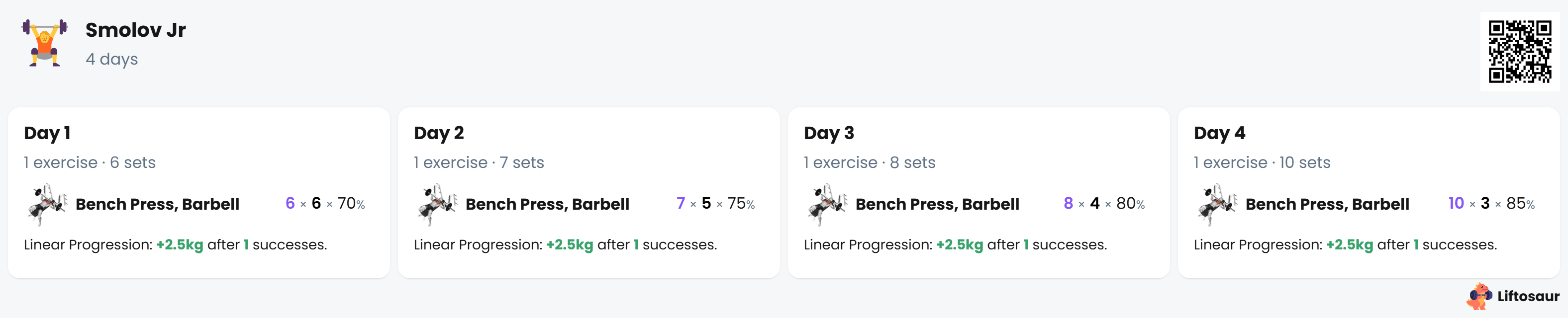Click Day 3 bench press exercise icon

pyautogui.click(x=827, y=204)
